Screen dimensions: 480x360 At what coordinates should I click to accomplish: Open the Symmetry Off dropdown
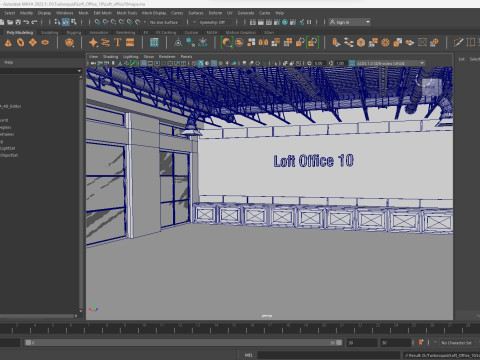[212, 22]
